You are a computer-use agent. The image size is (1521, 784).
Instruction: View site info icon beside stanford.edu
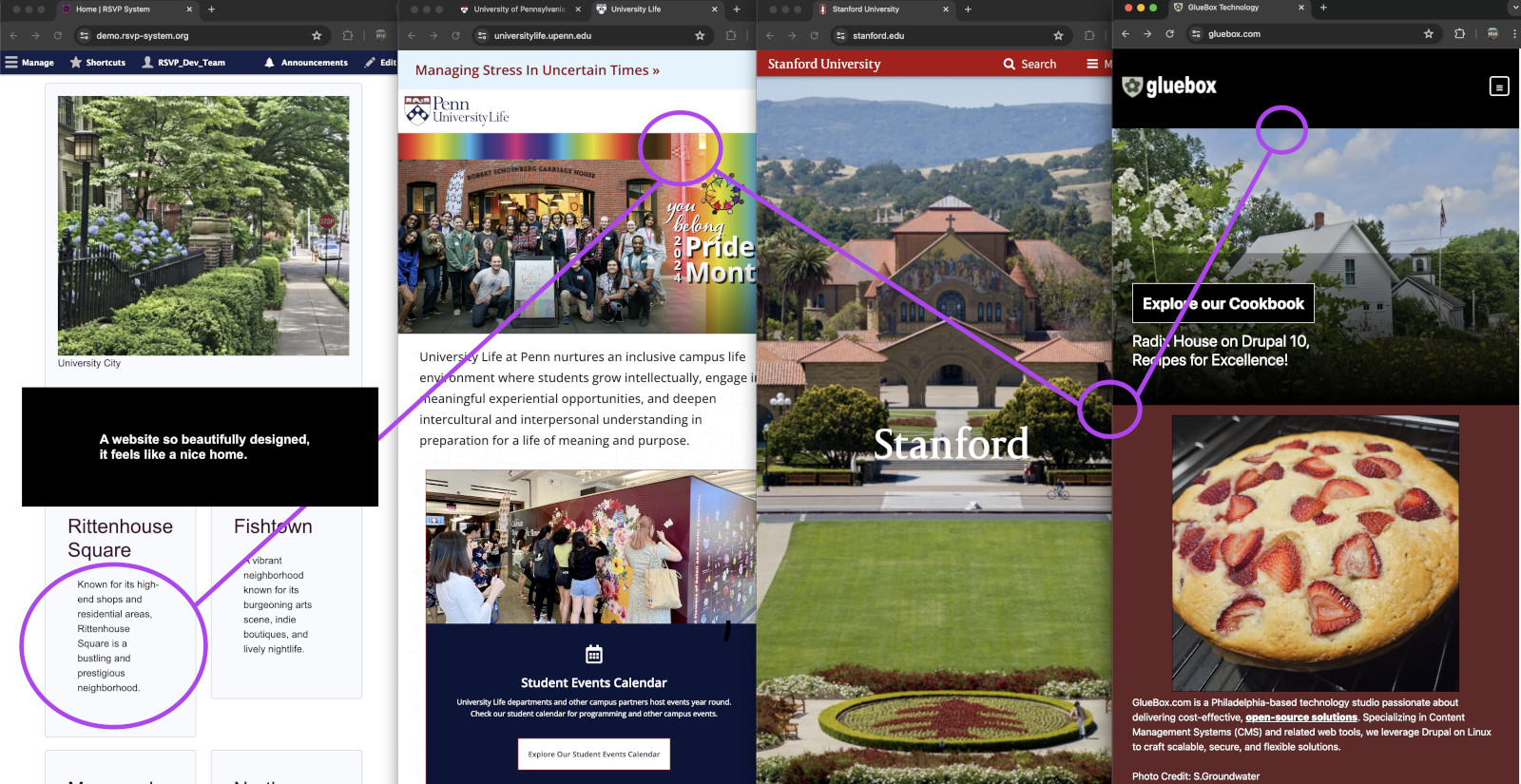tap(840, 36)
